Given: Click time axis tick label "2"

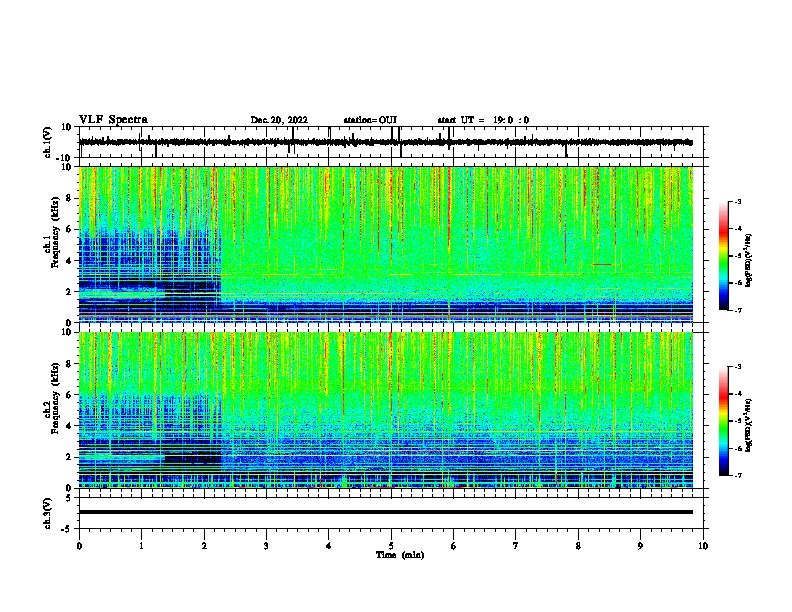Looking at the screenshot, I should (204, 546).
